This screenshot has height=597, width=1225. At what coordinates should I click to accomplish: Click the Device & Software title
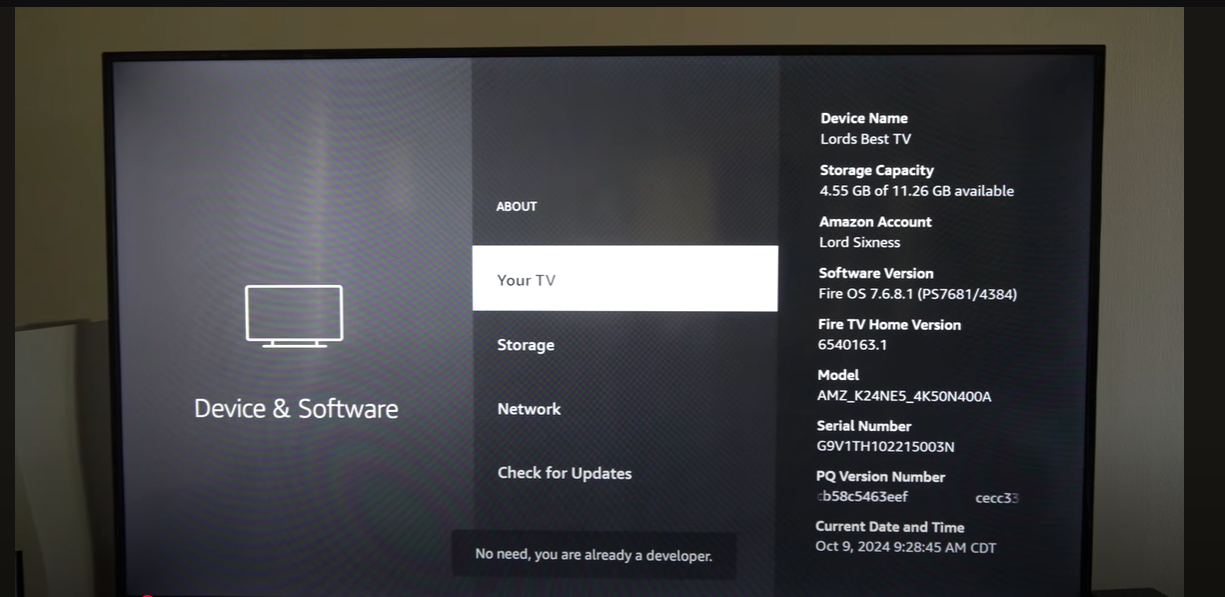tap(296, 408)
